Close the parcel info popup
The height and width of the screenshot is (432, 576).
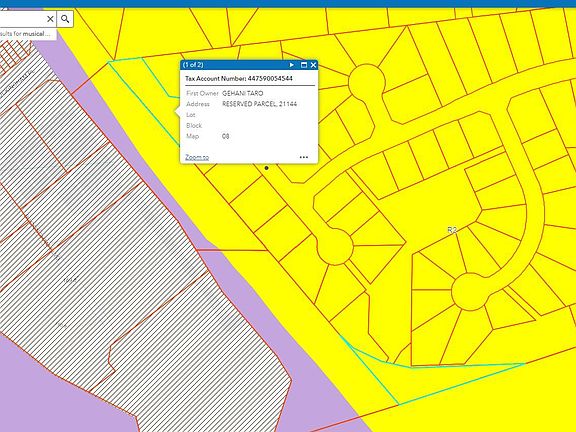pyautogui.click(x=313, y=65)
